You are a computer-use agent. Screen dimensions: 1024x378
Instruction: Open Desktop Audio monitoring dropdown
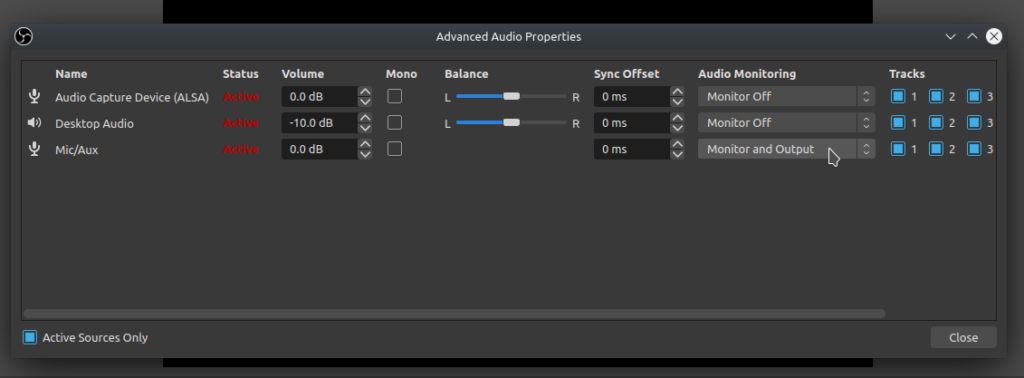pyautogui.click(x=786, y=123)
